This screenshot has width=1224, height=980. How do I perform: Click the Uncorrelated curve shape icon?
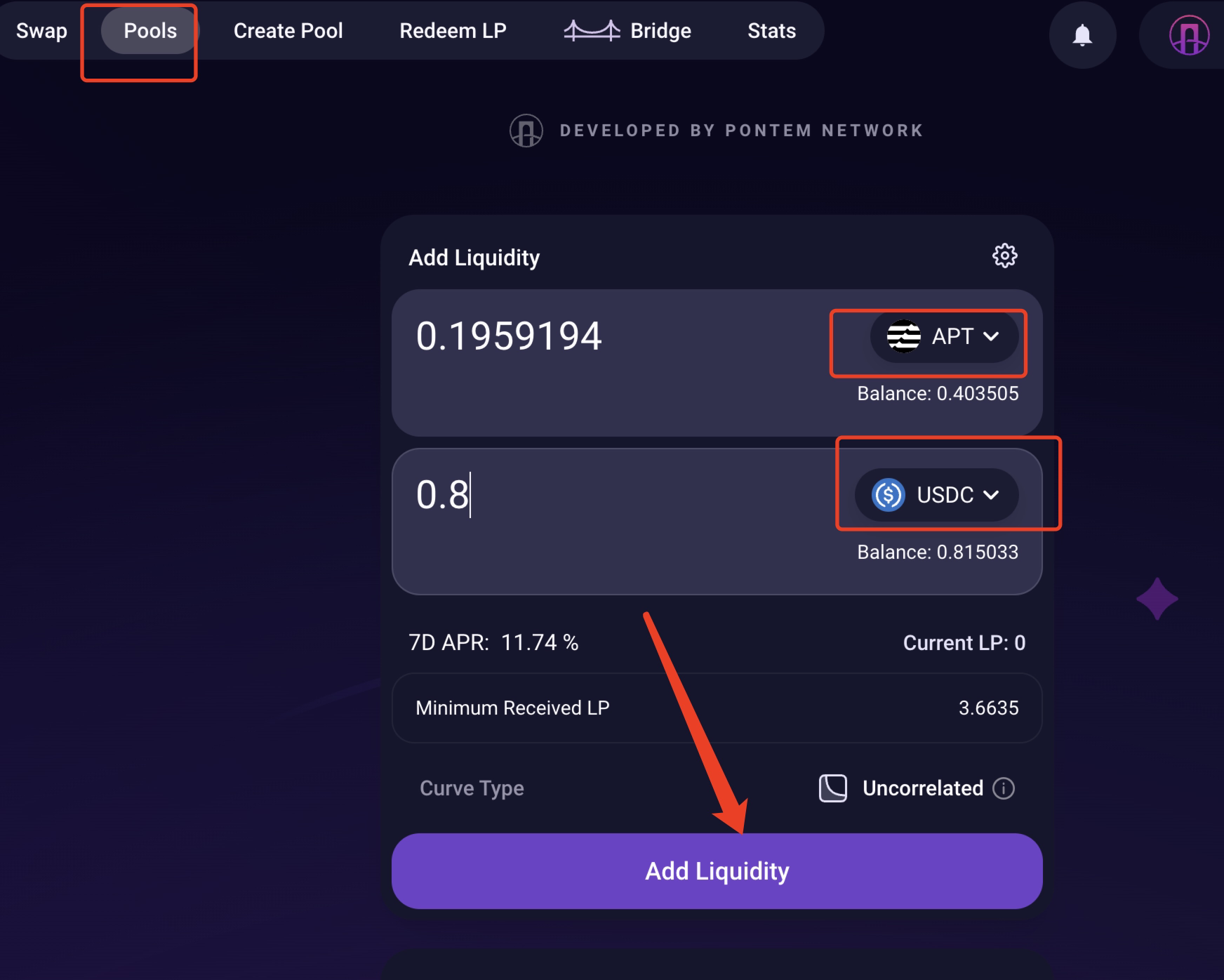coord(833,788)
